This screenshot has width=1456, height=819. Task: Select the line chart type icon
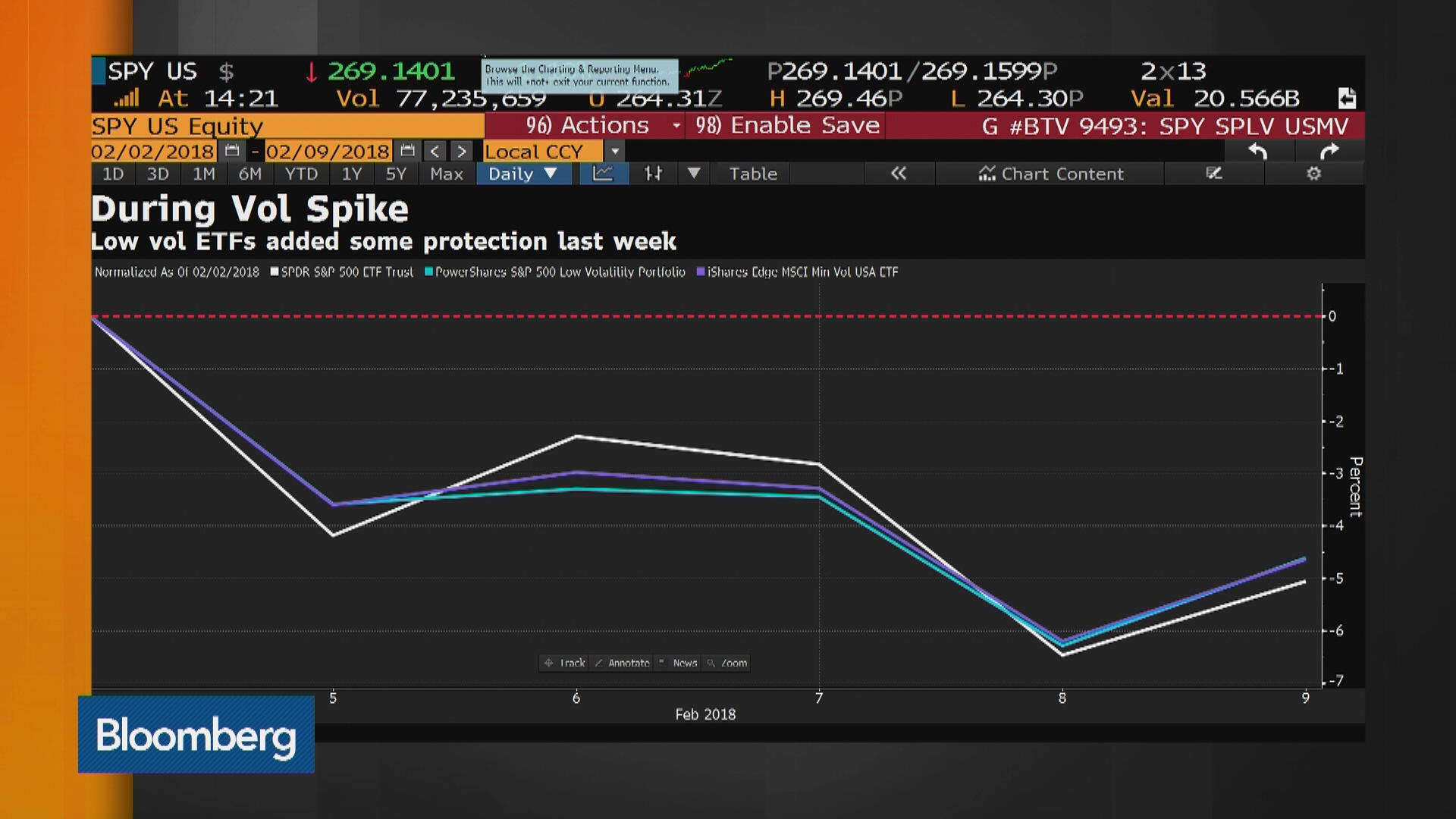603,174
